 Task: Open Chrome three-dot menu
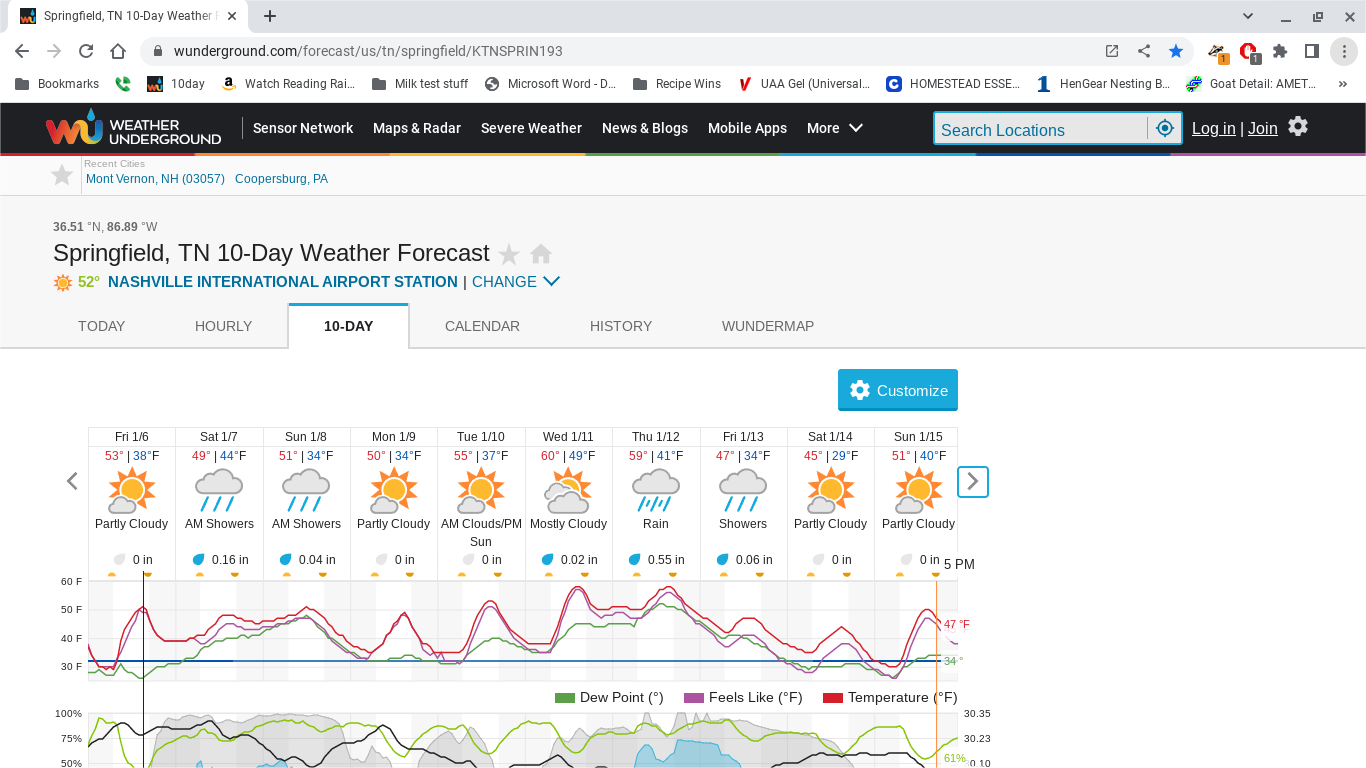tap(1346, 51)
